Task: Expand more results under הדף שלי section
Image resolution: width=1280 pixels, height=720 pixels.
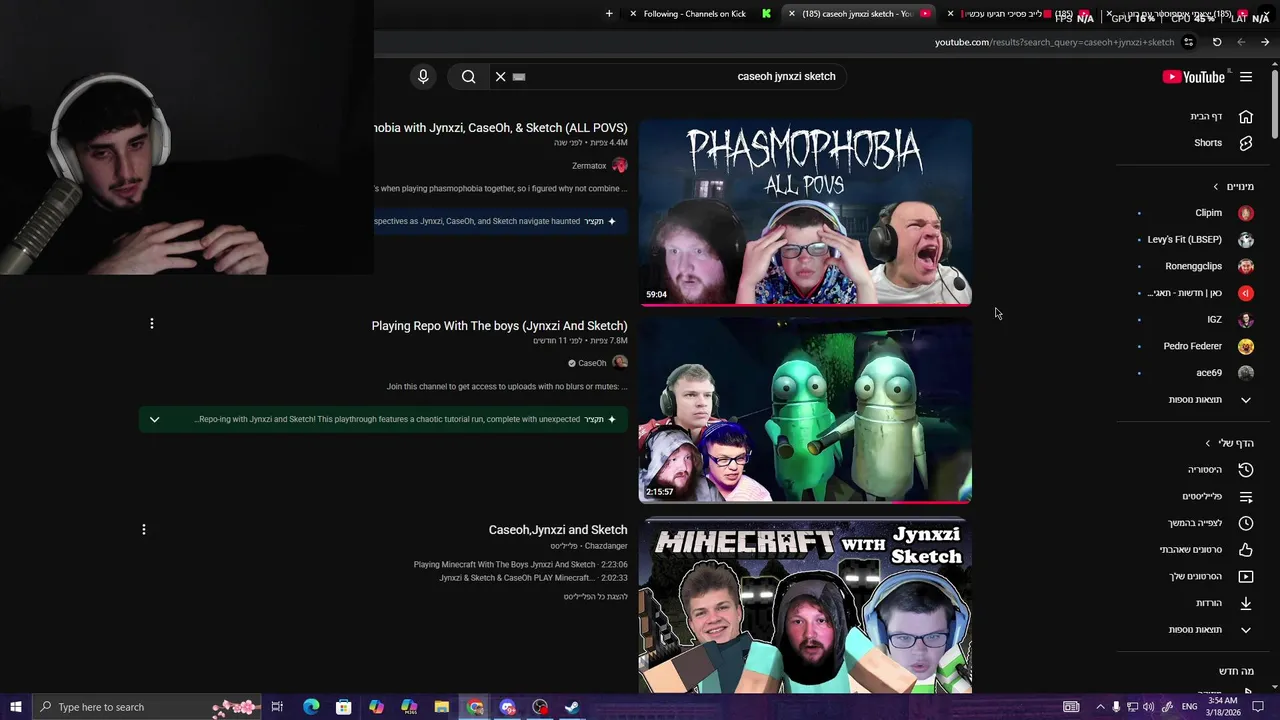Action: pos(1208,630)
